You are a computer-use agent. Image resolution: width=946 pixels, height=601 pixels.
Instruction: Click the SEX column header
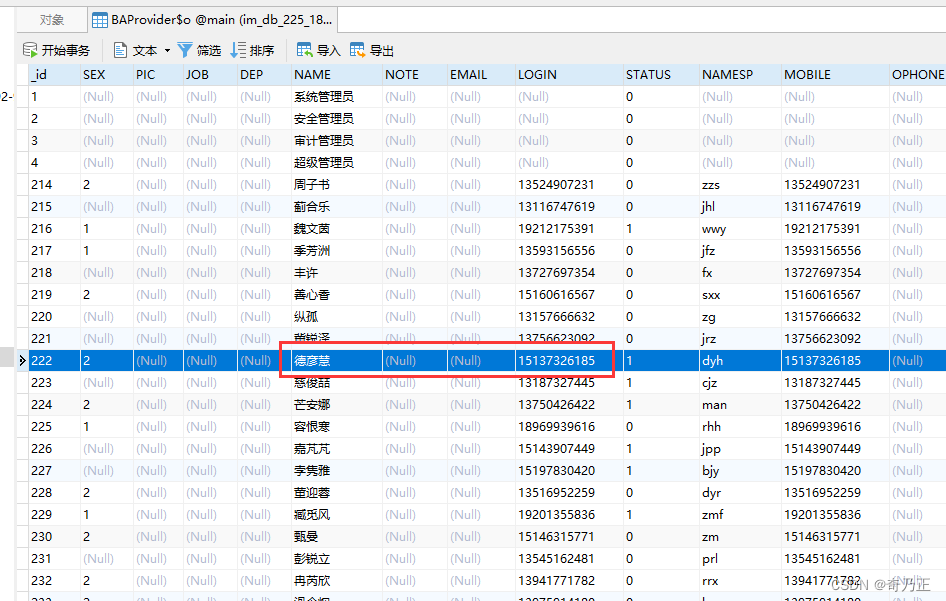107,75
